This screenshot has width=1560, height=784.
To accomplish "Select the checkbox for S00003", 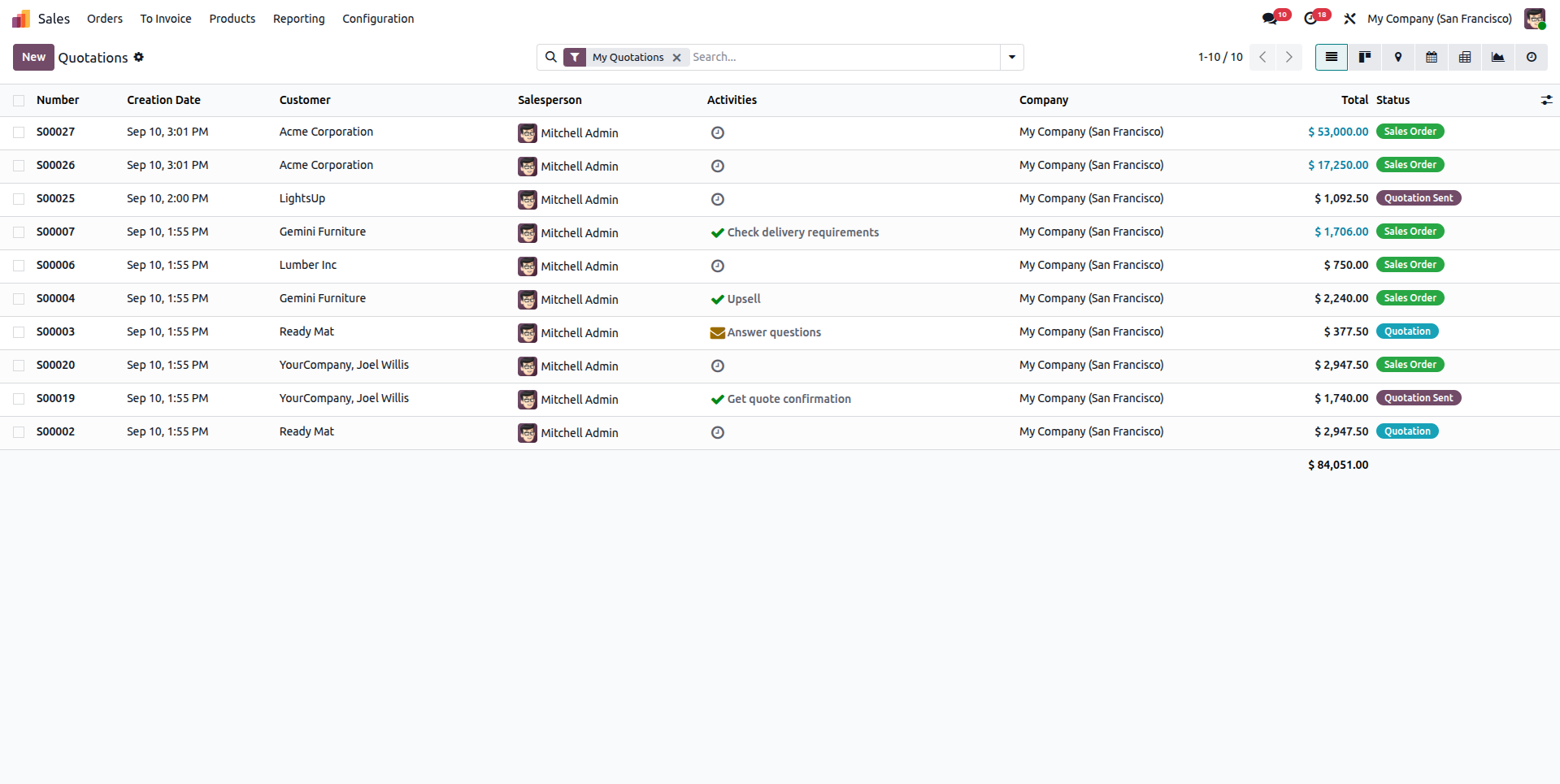I will 19,332.
